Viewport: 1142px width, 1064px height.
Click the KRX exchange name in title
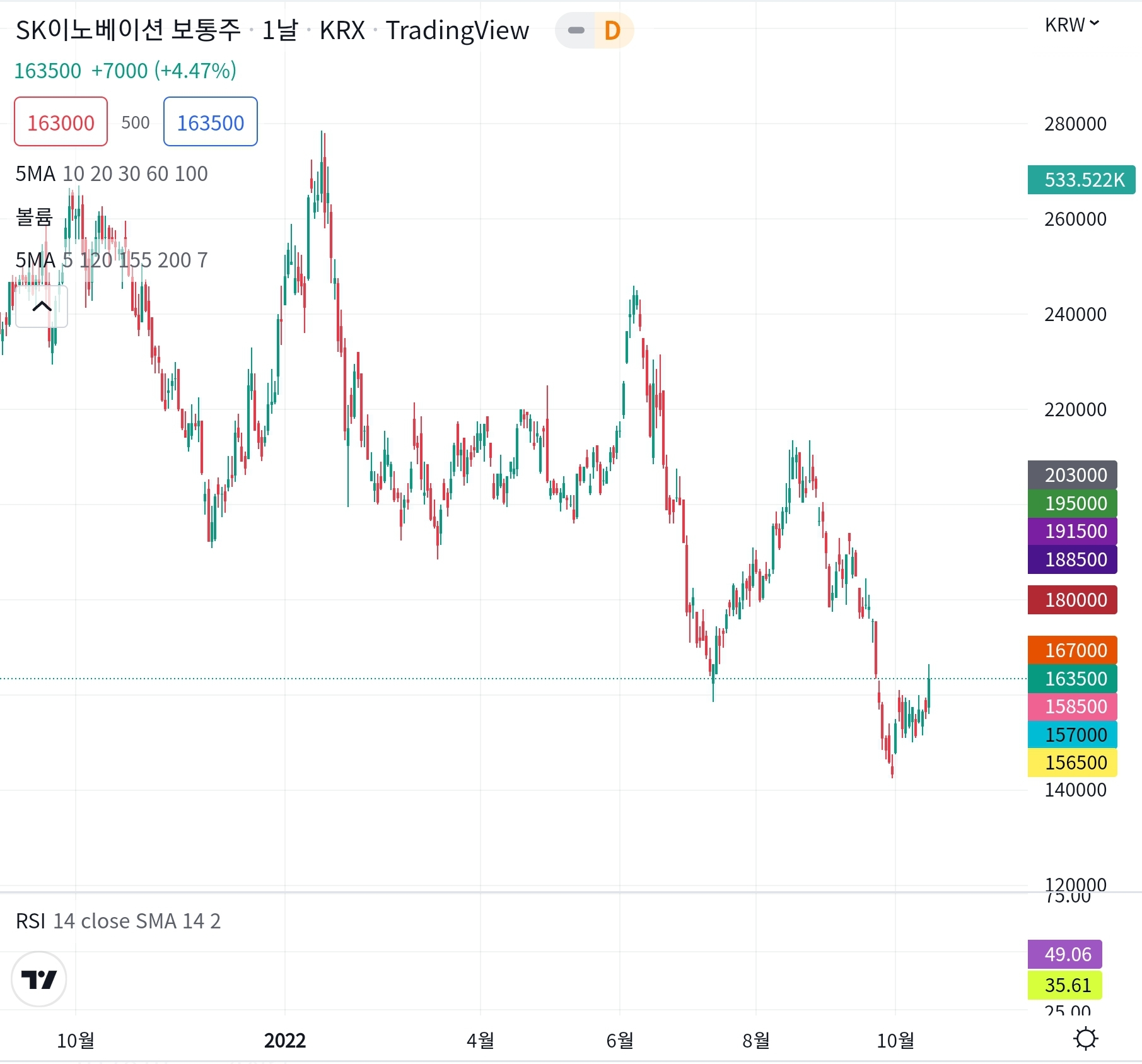(342, 30)
